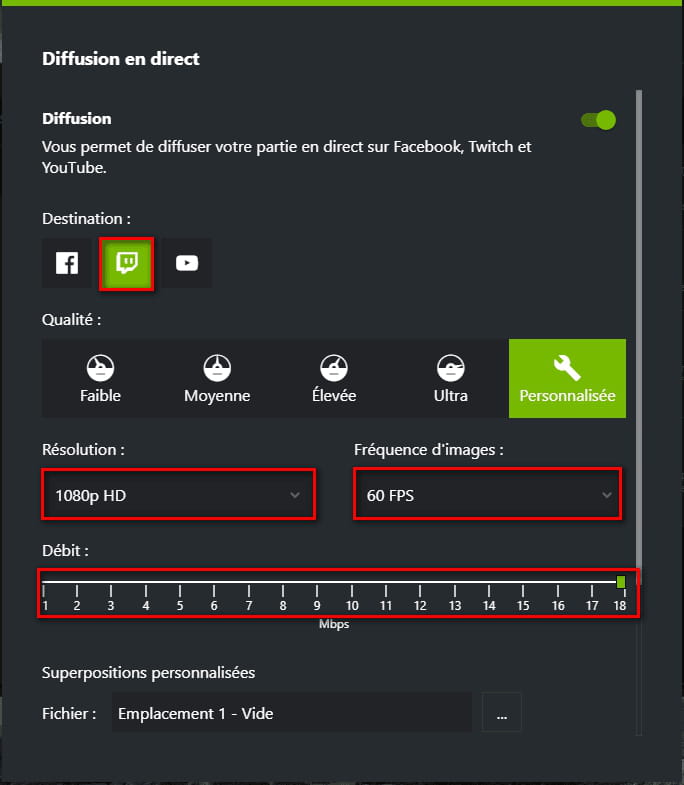Screen dimensions: 684x785
Task: Open the file browse ellipsis button
Action: pos(502,713)
